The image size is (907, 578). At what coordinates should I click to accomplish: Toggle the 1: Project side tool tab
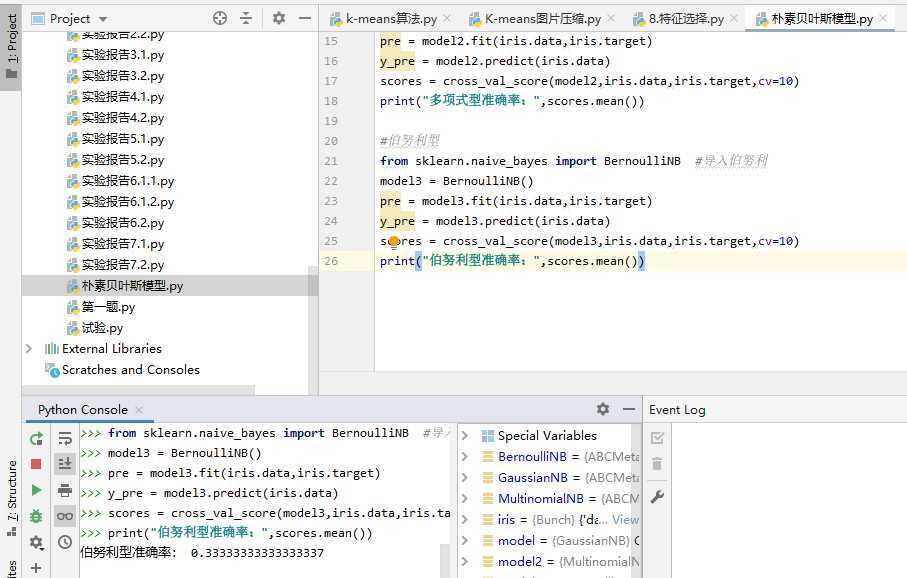pyautogui.click(x=11, y=46)
